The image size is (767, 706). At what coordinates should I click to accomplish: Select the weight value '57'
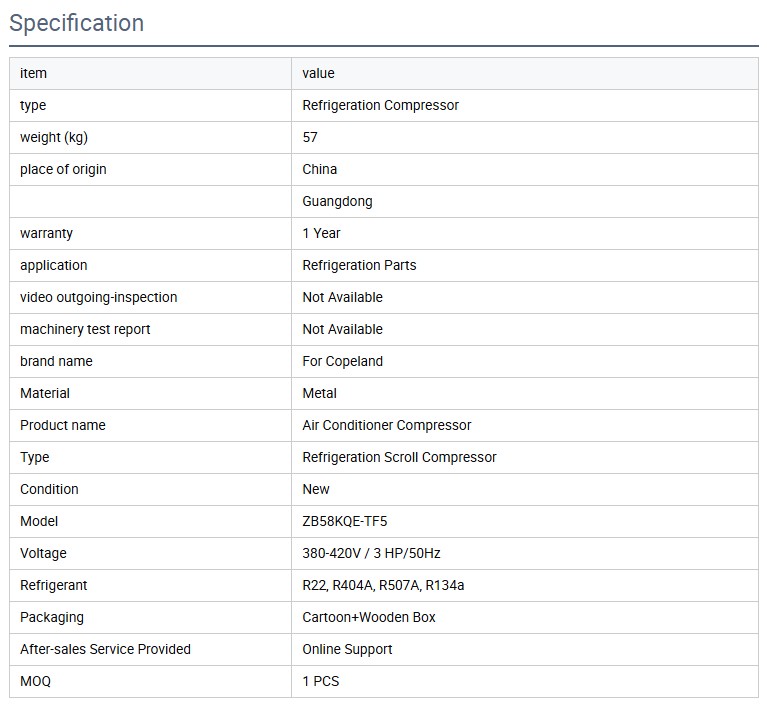[310, 137]
